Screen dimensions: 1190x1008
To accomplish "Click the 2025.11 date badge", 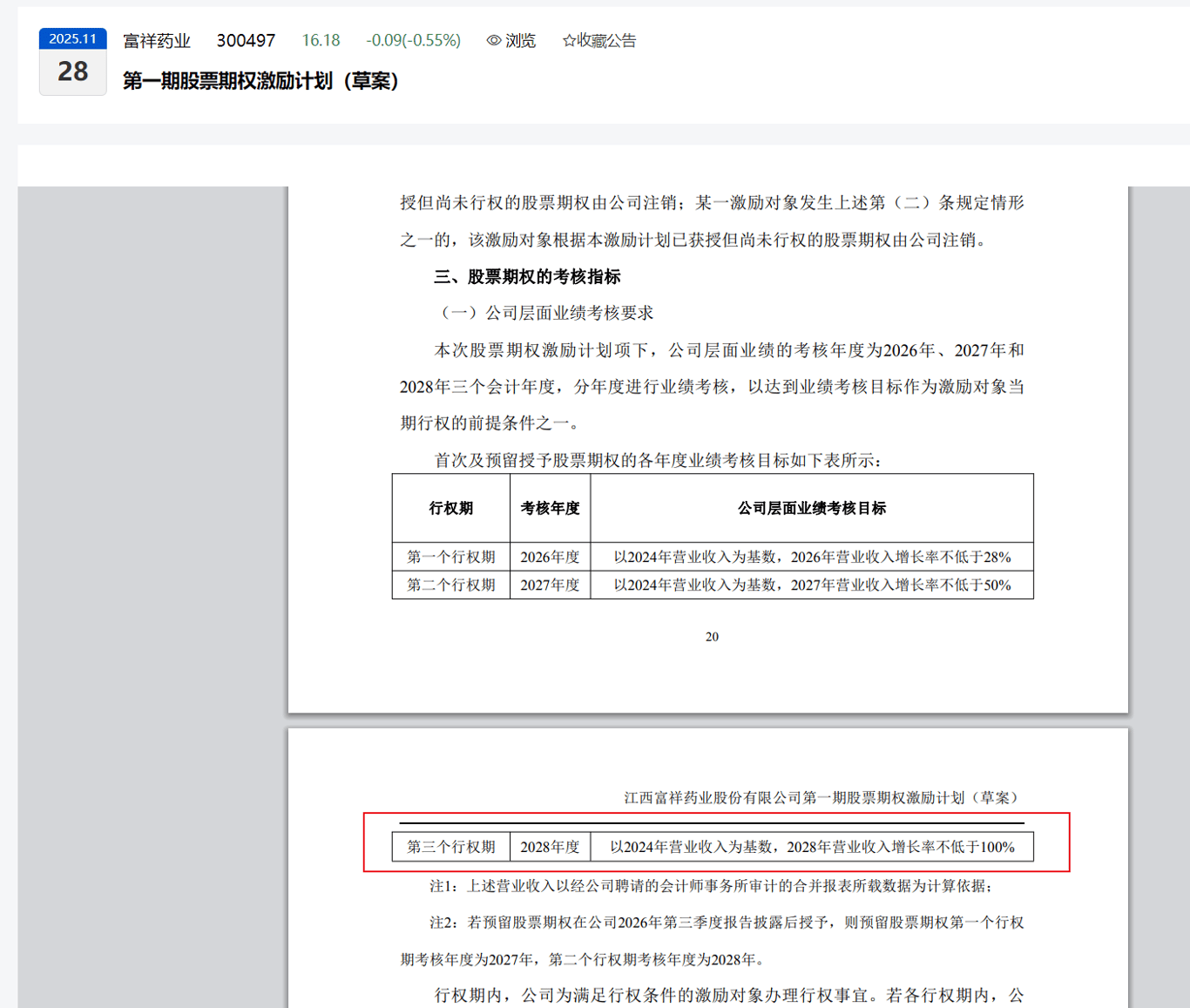I will point(73,39).
